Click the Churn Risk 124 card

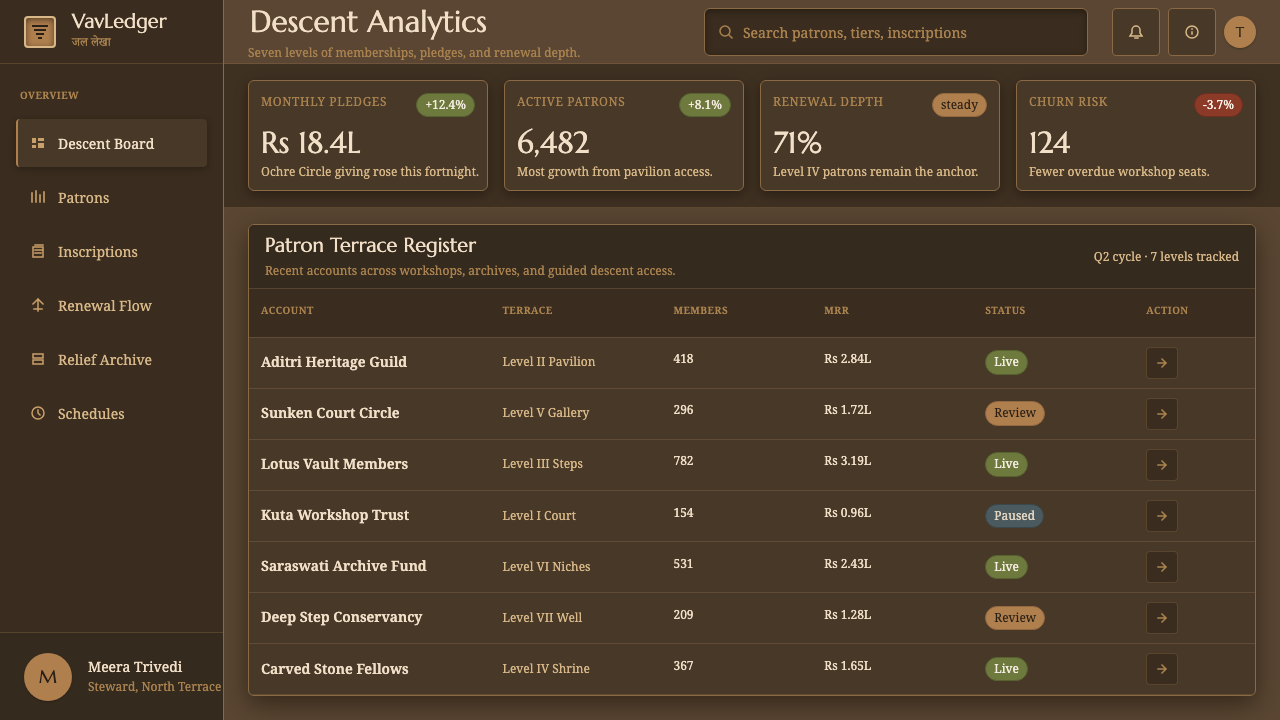[x=1136, y=135]
